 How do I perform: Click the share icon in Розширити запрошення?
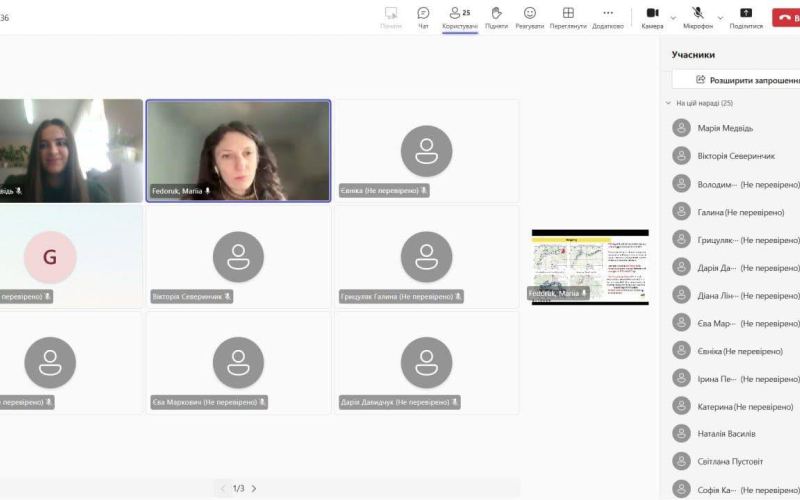tap(701, 80)
